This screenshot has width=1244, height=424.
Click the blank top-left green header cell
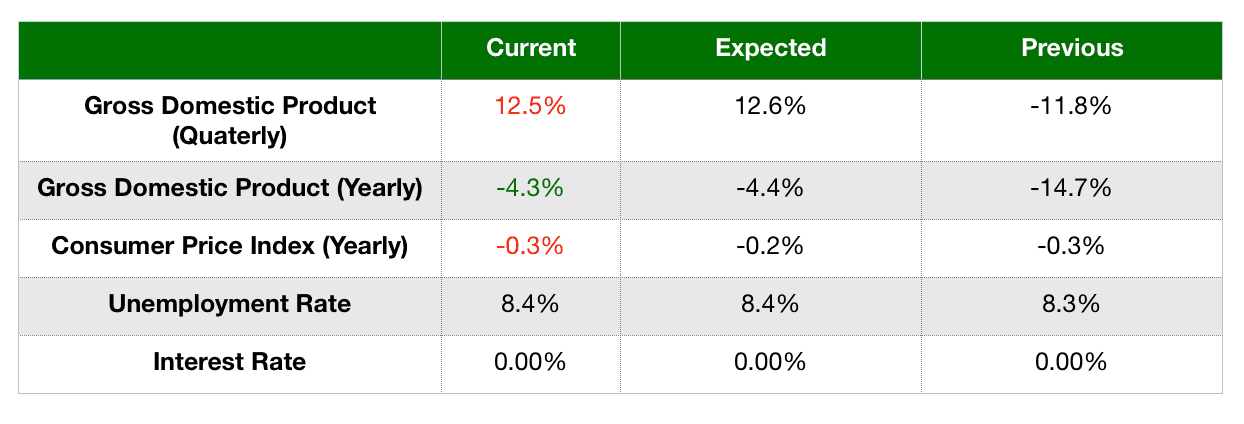click(x=230, y=48)
